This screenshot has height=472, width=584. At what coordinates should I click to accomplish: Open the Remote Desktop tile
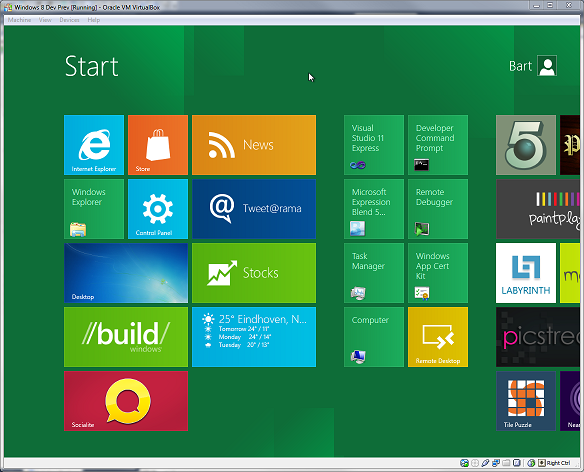(x=438, y=337)
